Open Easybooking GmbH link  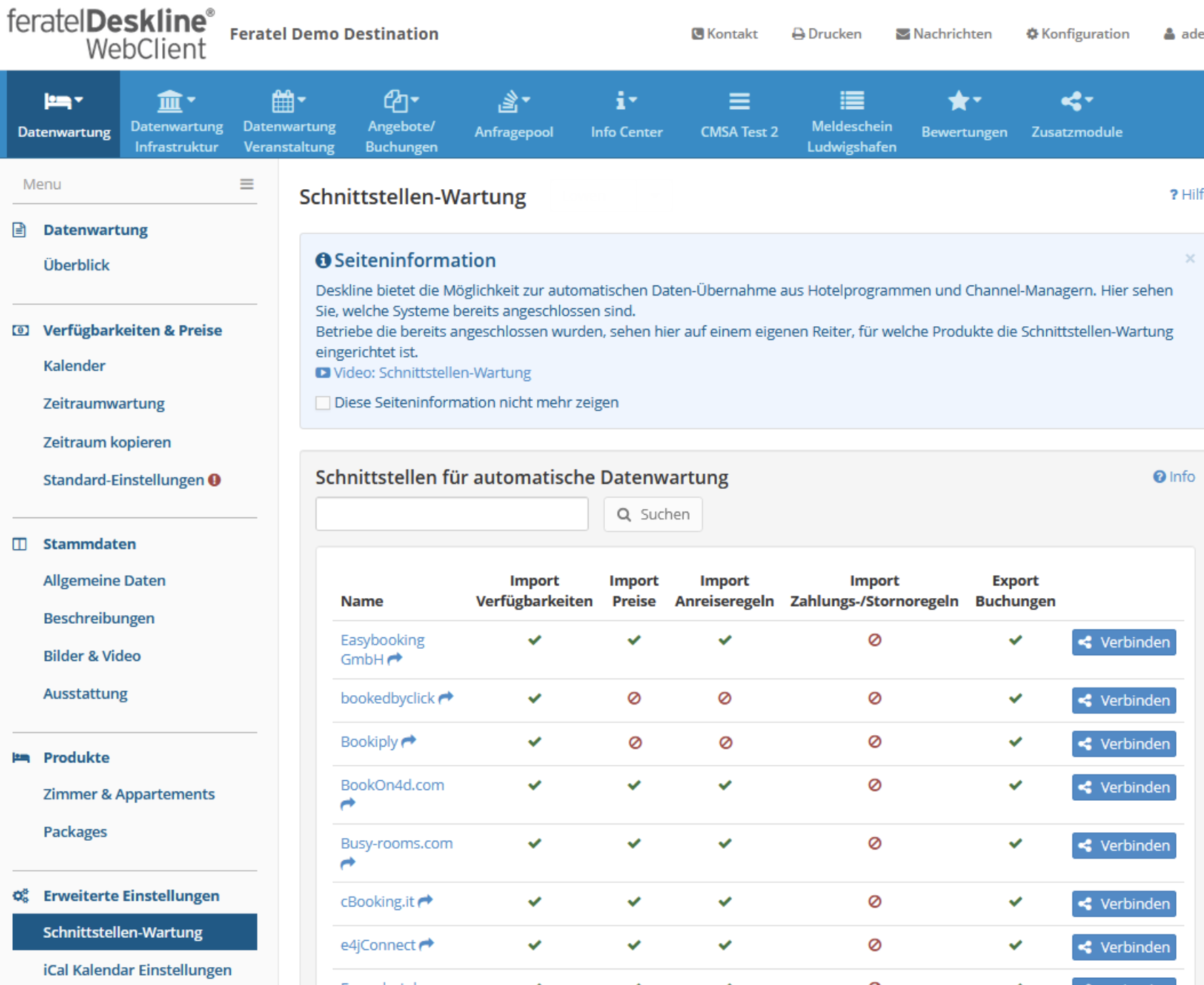pos(382,650)
